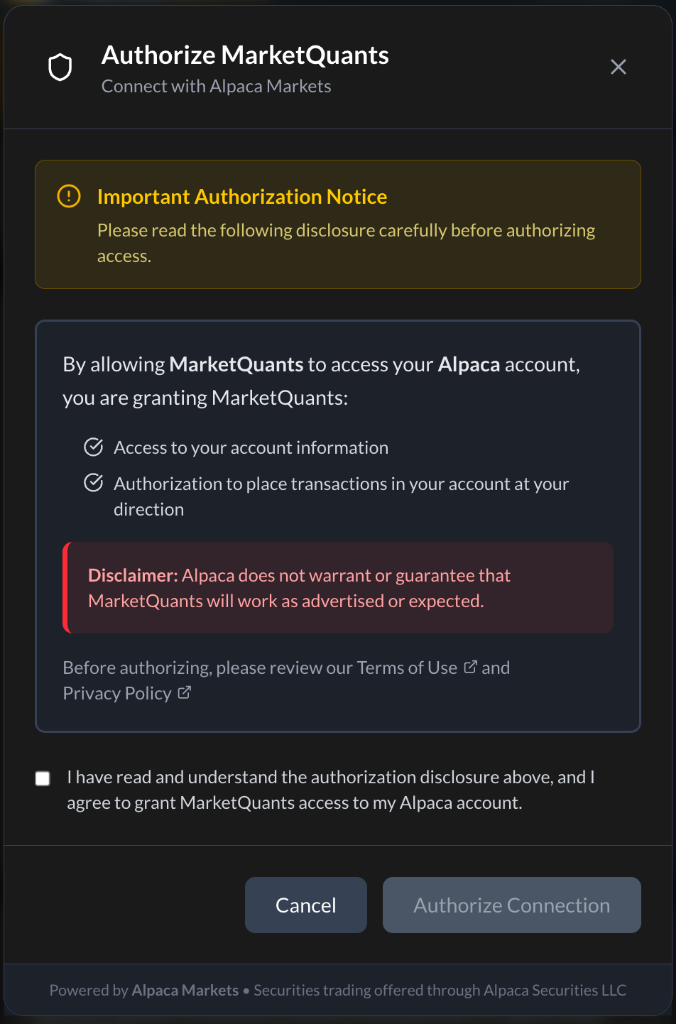The height and width of the screenshot is (1024, 676).
Task: Click the checkmark beside transaction authorization
Action: pos(93,482)
